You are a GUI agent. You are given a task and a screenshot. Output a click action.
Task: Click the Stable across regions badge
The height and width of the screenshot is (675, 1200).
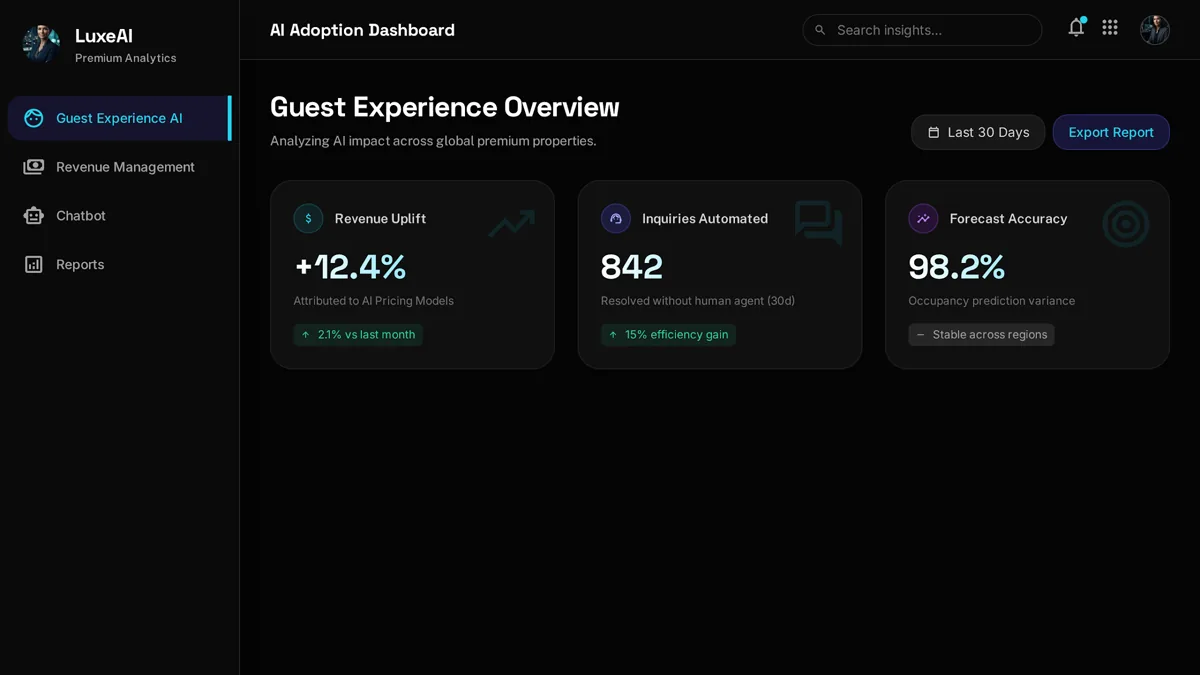tap(981, 335)
